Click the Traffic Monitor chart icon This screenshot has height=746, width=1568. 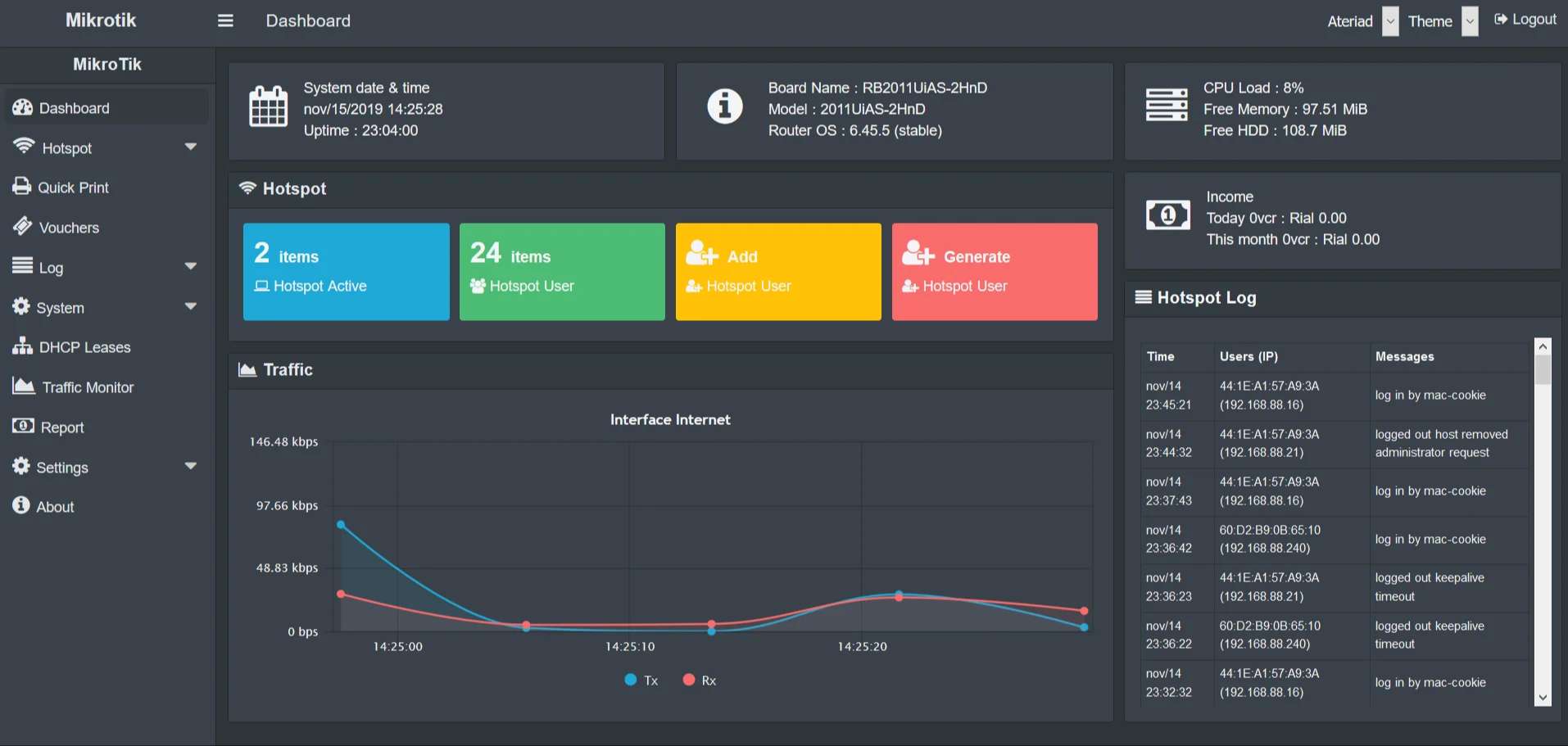(24, 386)
